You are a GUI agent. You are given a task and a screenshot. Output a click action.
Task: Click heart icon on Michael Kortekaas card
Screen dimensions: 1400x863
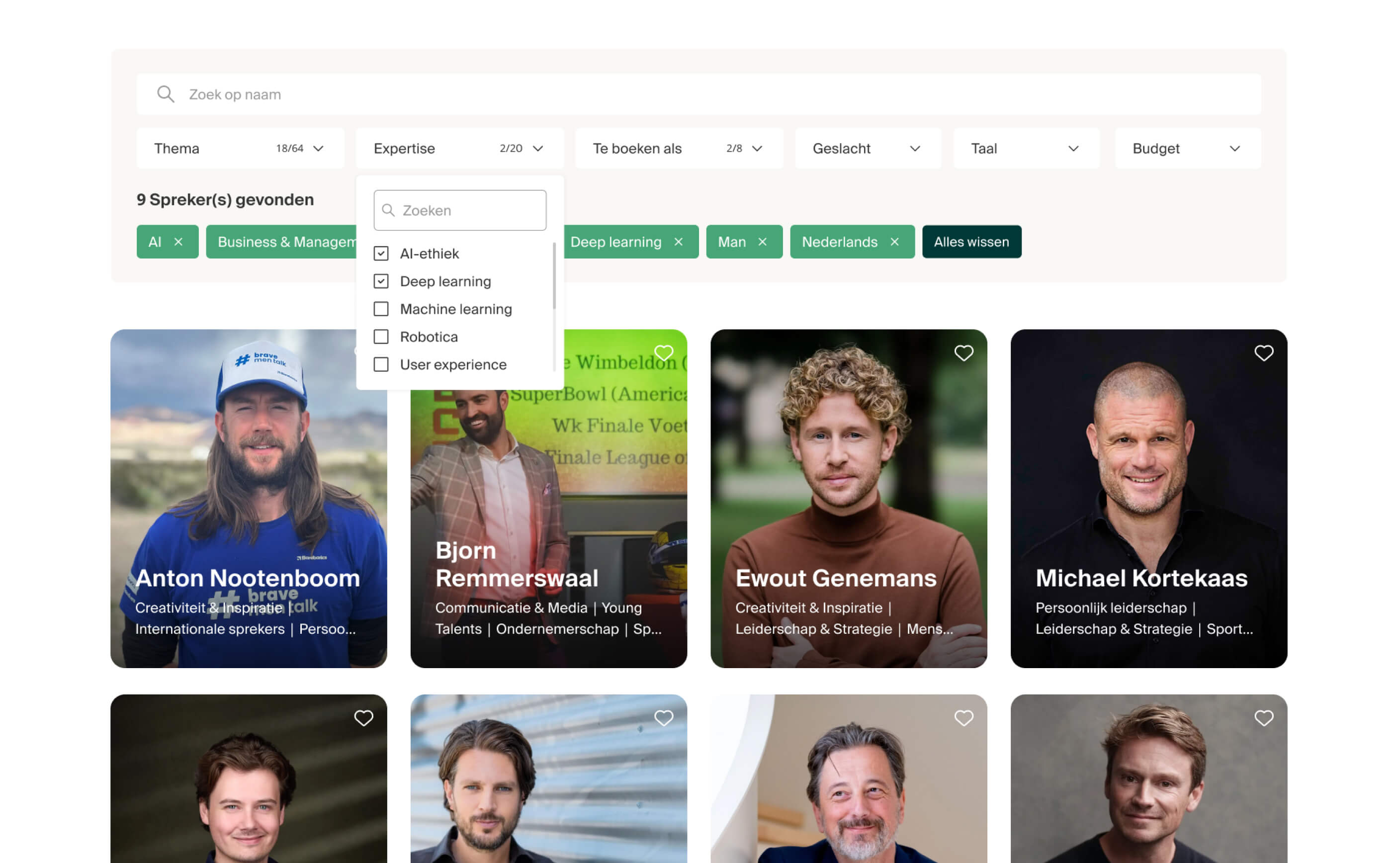point(1263,353)
